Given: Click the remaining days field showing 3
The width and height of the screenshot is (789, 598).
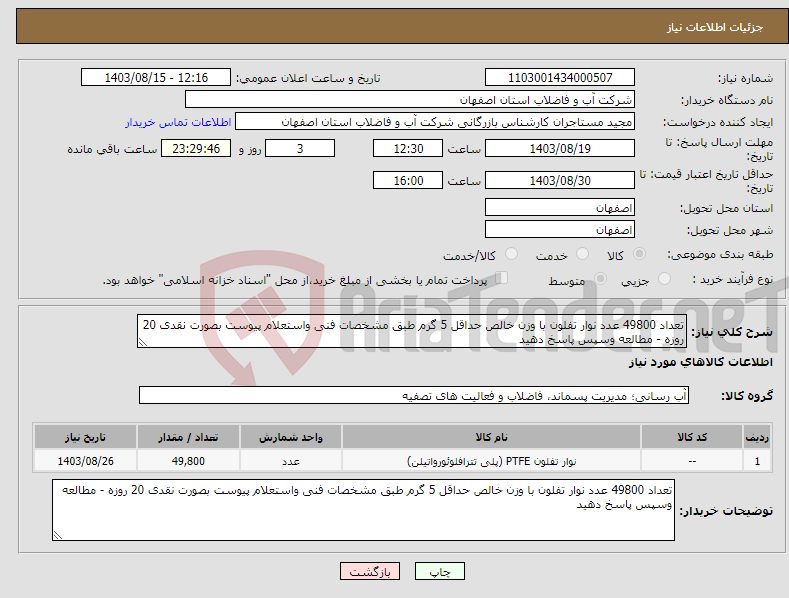Looking at the screenshot, I should pyautogui.click(x=300, y=148).
